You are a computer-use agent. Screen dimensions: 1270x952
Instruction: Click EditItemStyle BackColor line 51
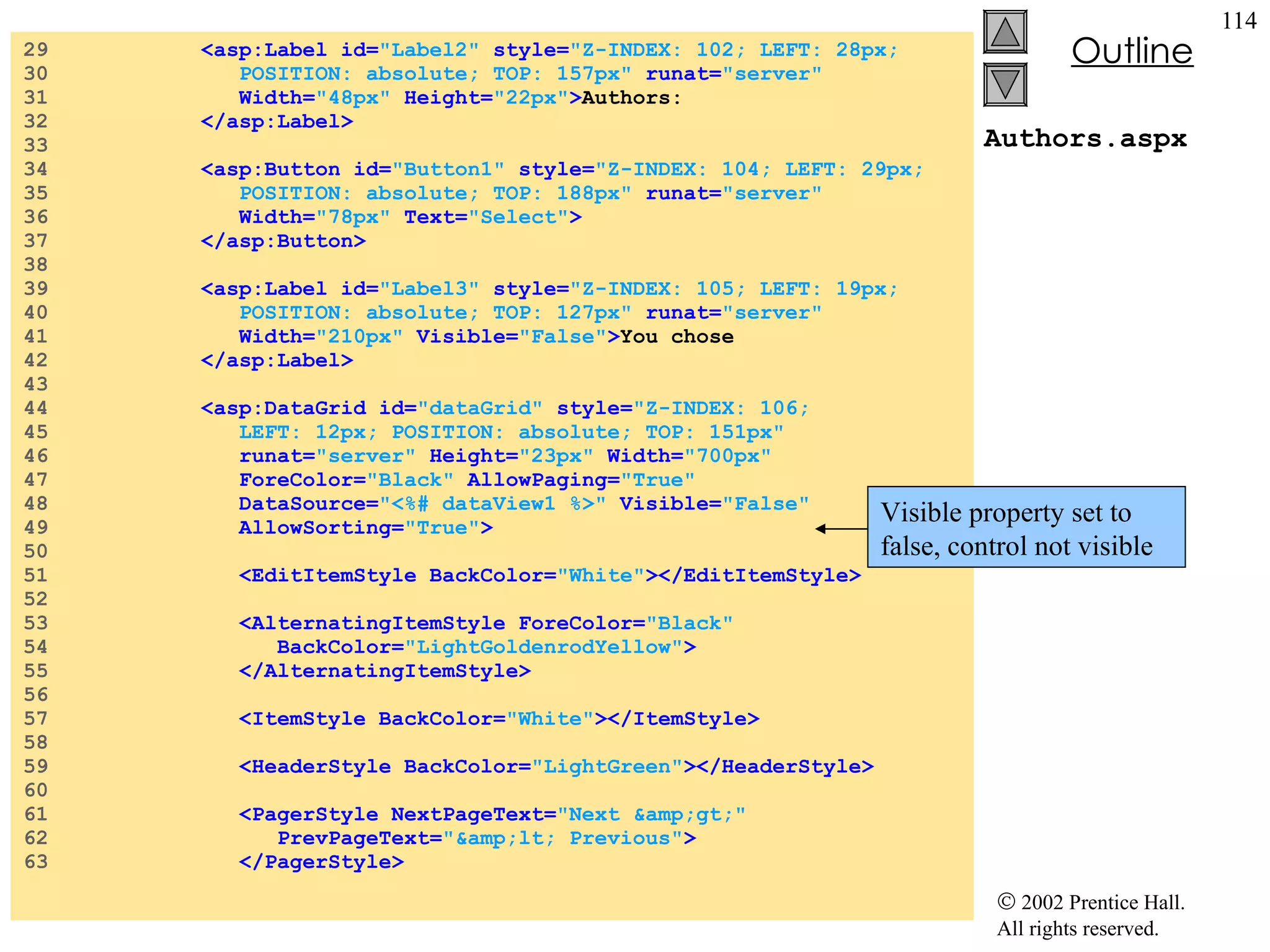[550, 576]
